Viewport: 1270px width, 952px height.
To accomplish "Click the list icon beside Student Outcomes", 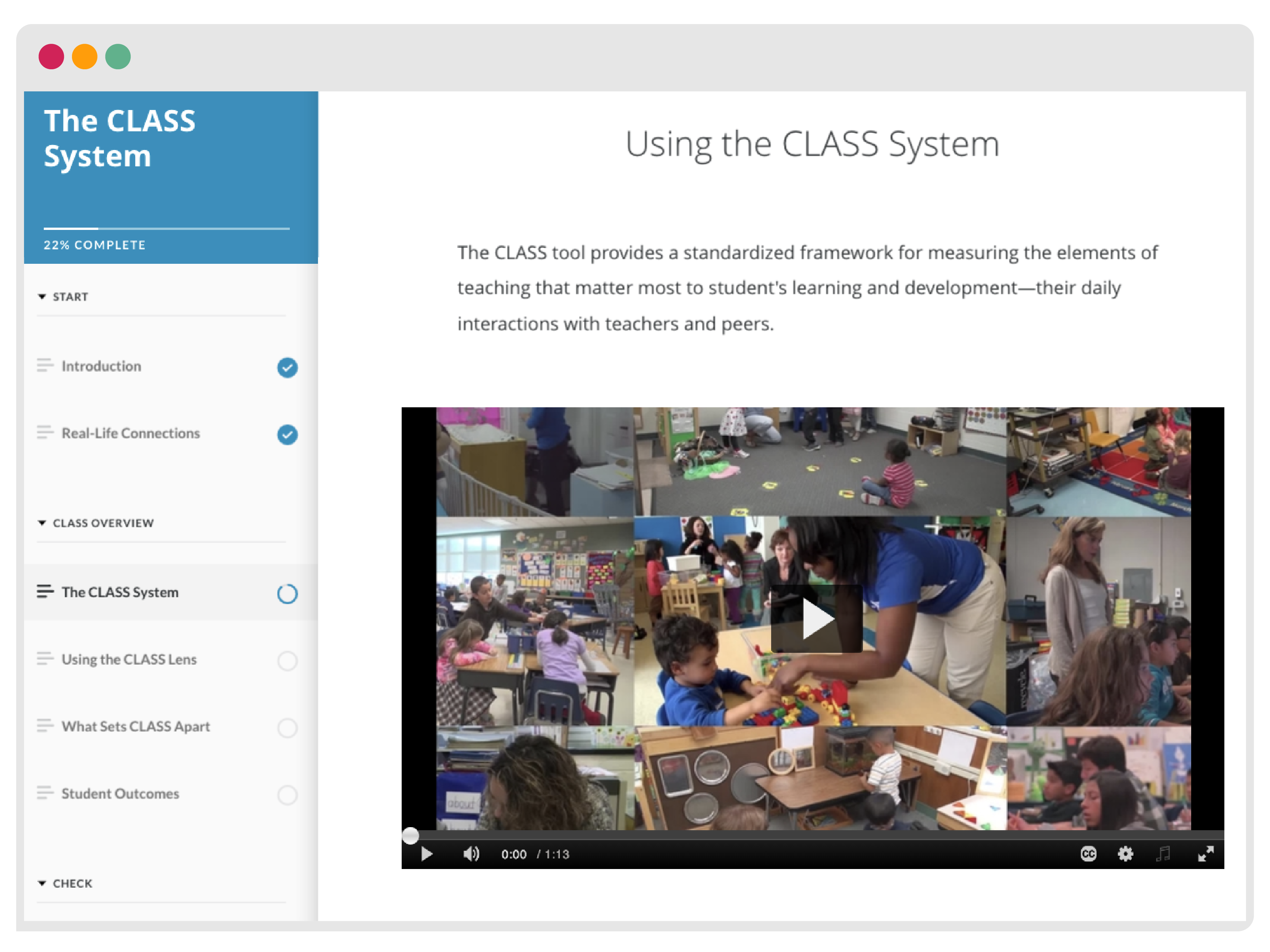I will 45,793.
